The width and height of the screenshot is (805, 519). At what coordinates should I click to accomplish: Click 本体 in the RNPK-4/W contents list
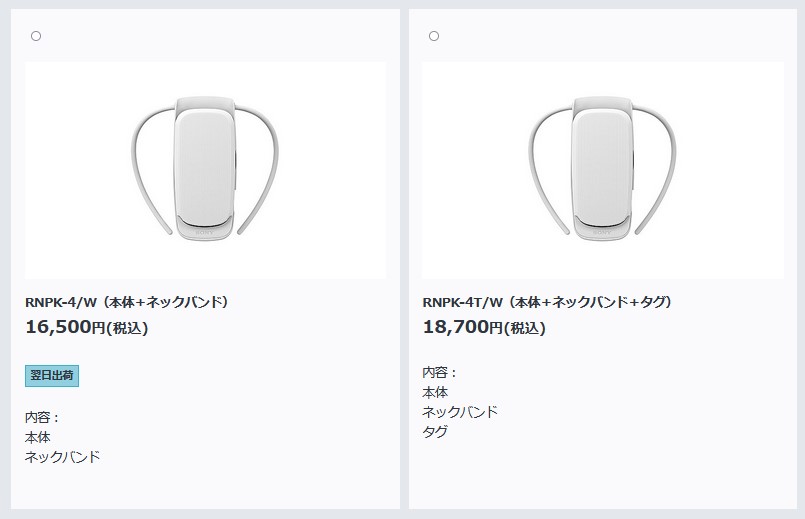click(37, 437)
